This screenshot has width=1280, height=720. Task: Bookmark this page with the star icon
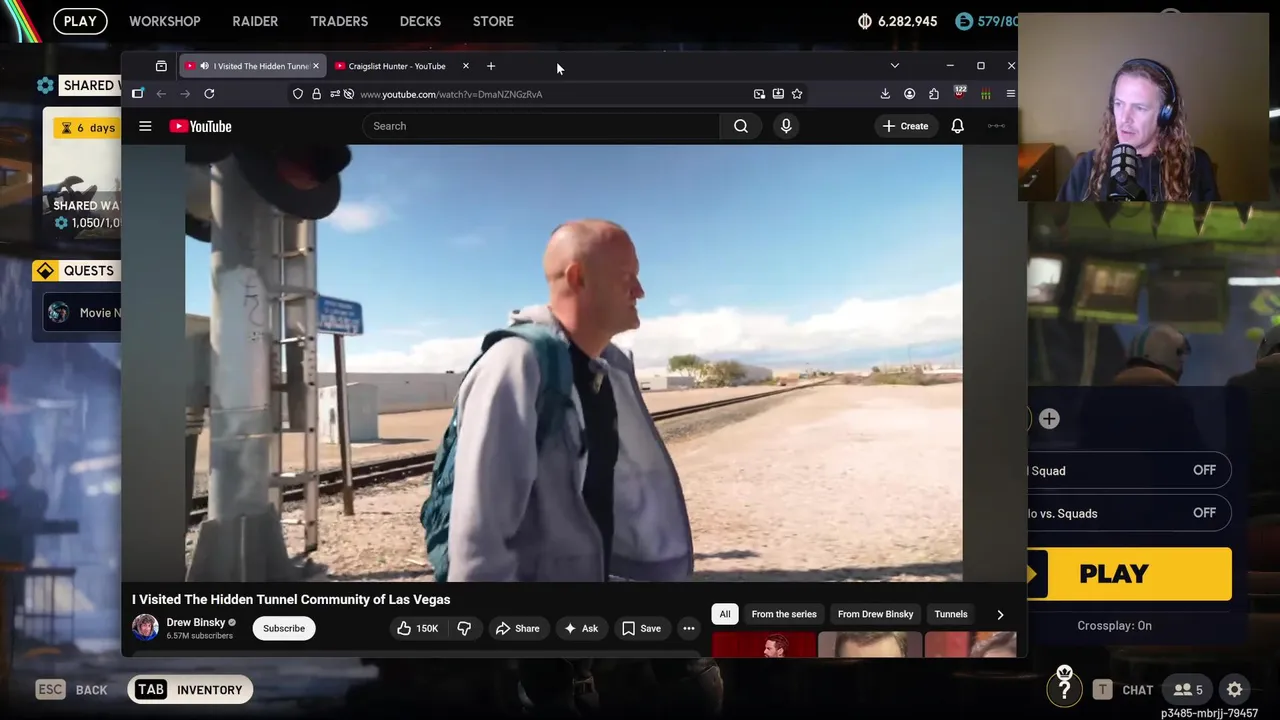coord(797,94)
